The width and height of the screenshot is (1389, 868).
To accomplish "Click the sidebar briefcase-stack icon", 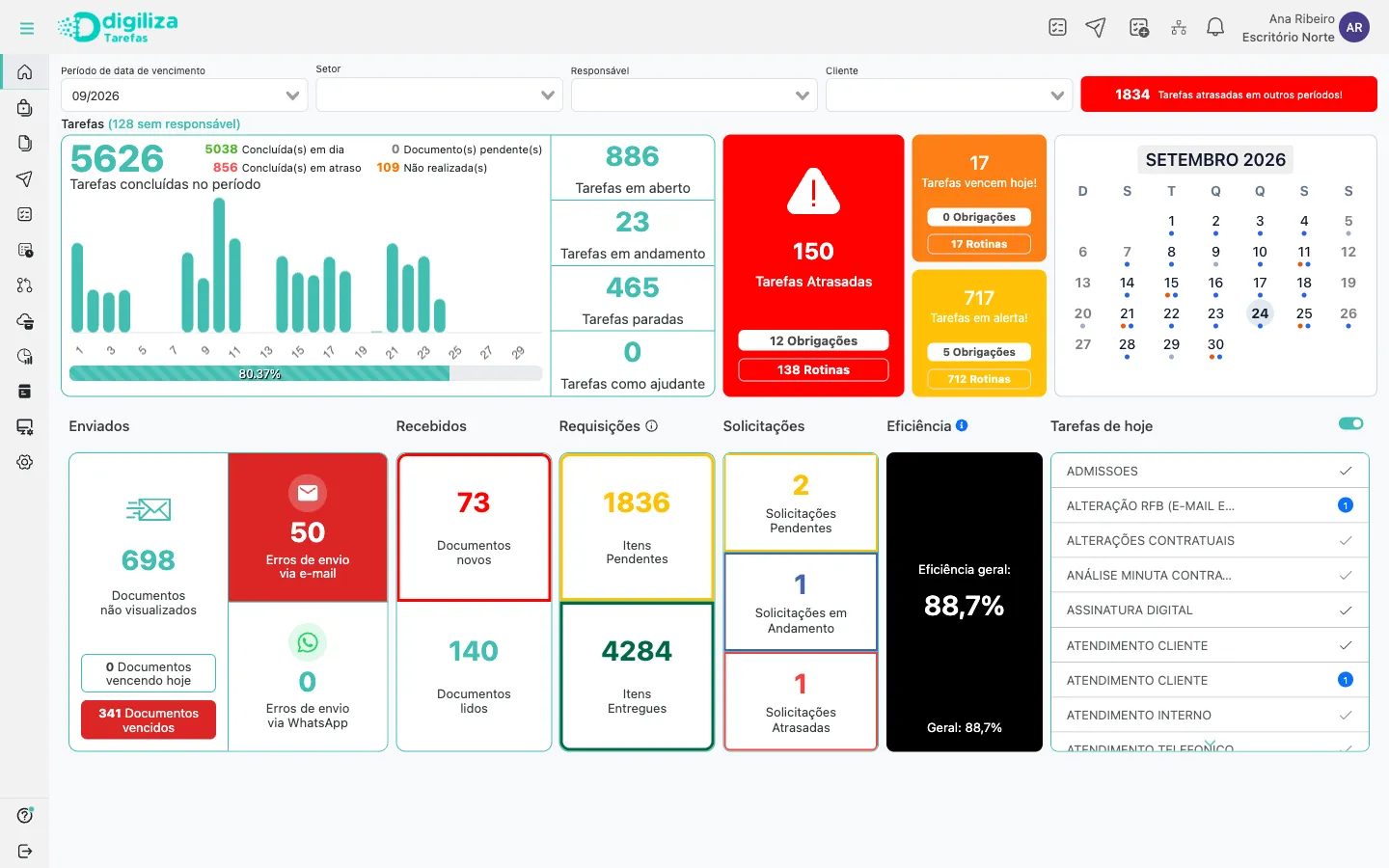I will (x=25, y=108).
